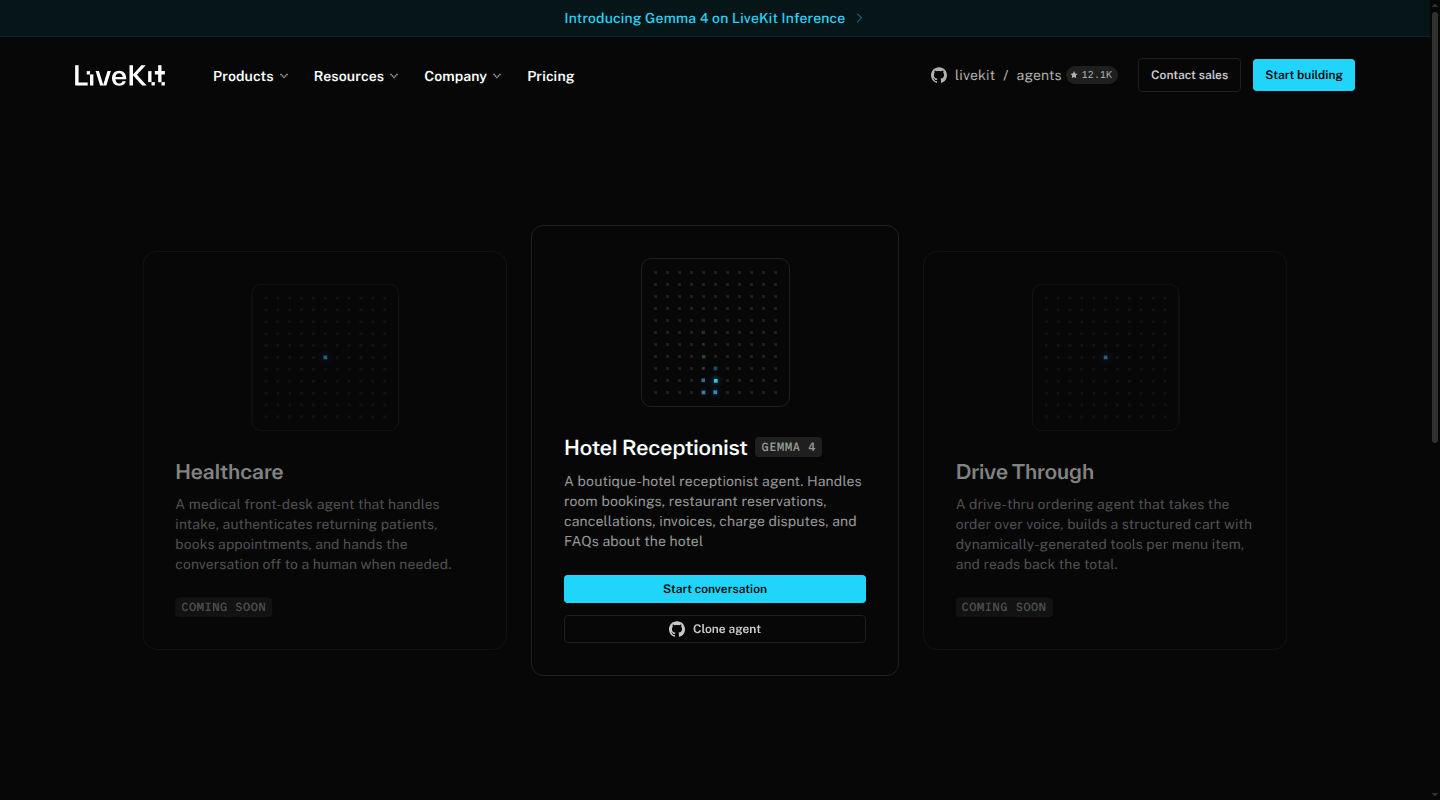The width and height of the screenshot is (1440, 800).
Task: Click the star count badge 12.1K
Action: click(x=1092, y=75)
